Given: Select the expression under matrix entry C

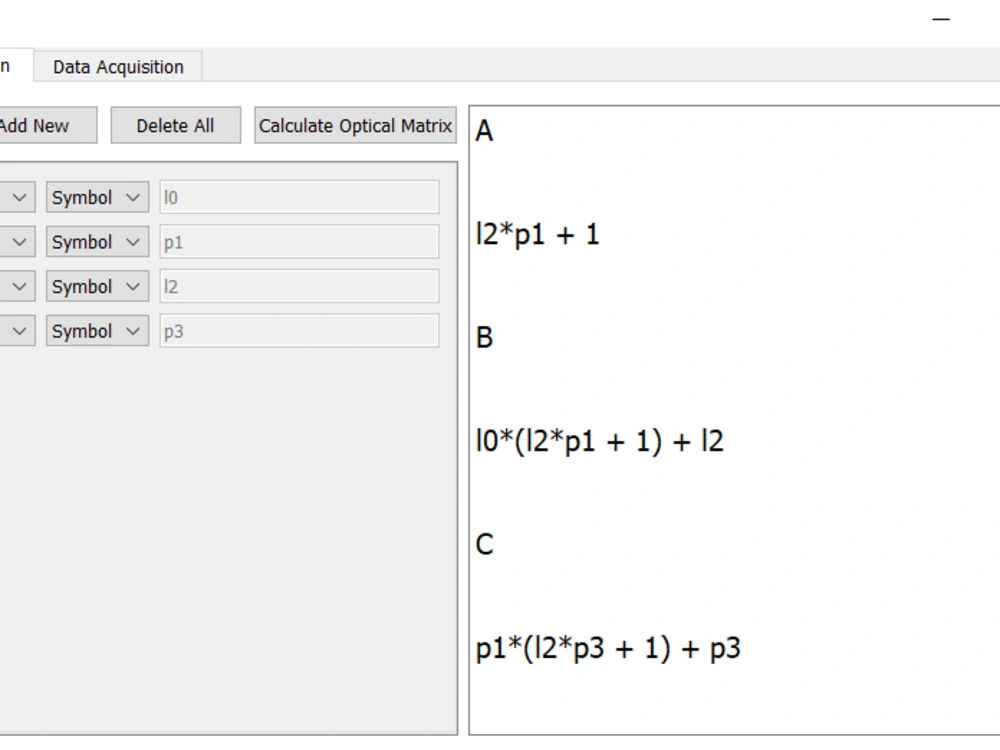Looking at the screenshot, I should 608,648.
